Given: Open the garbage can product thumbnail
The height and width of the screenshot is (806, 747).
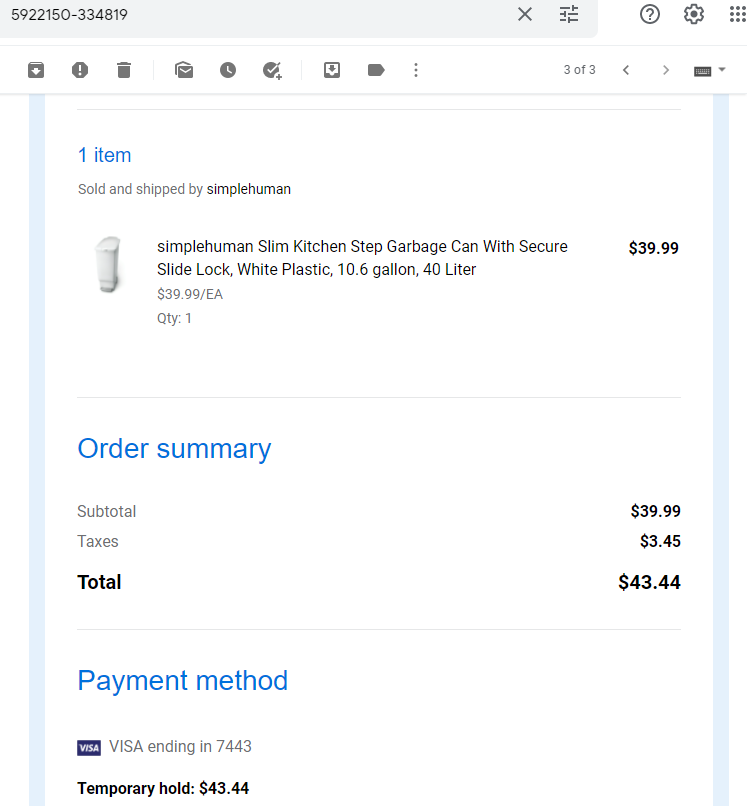Looking at the screenshot, I should coord(109,265).
